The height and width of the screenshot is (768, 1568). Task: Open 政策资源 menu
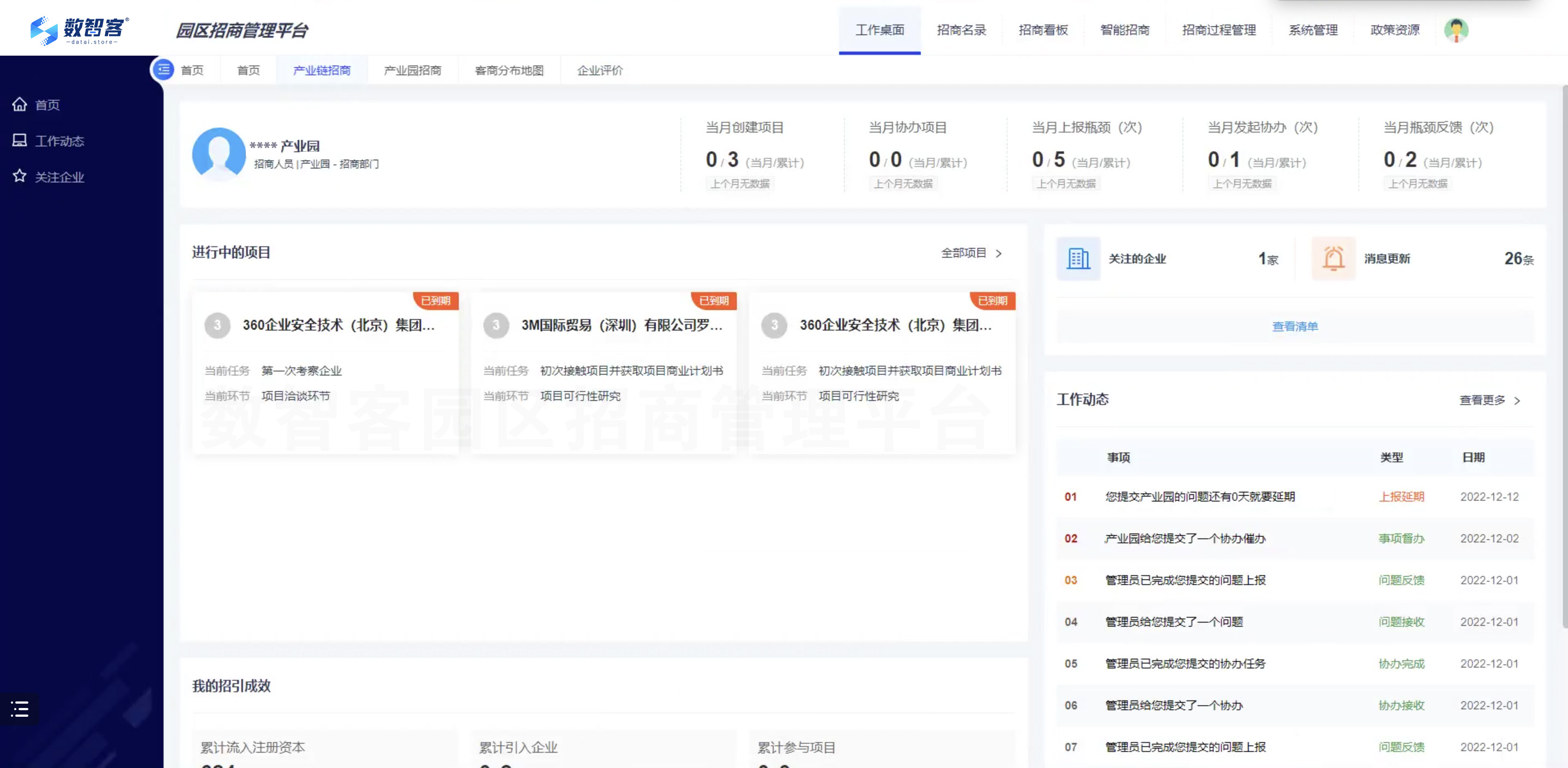coord(1395,30)
